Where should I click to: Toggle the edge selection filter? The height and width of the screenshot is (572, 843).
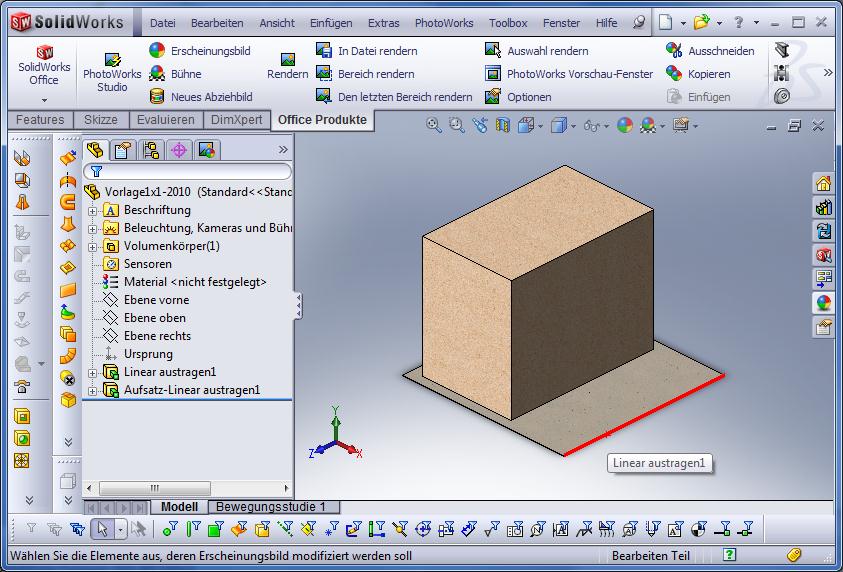193,529
